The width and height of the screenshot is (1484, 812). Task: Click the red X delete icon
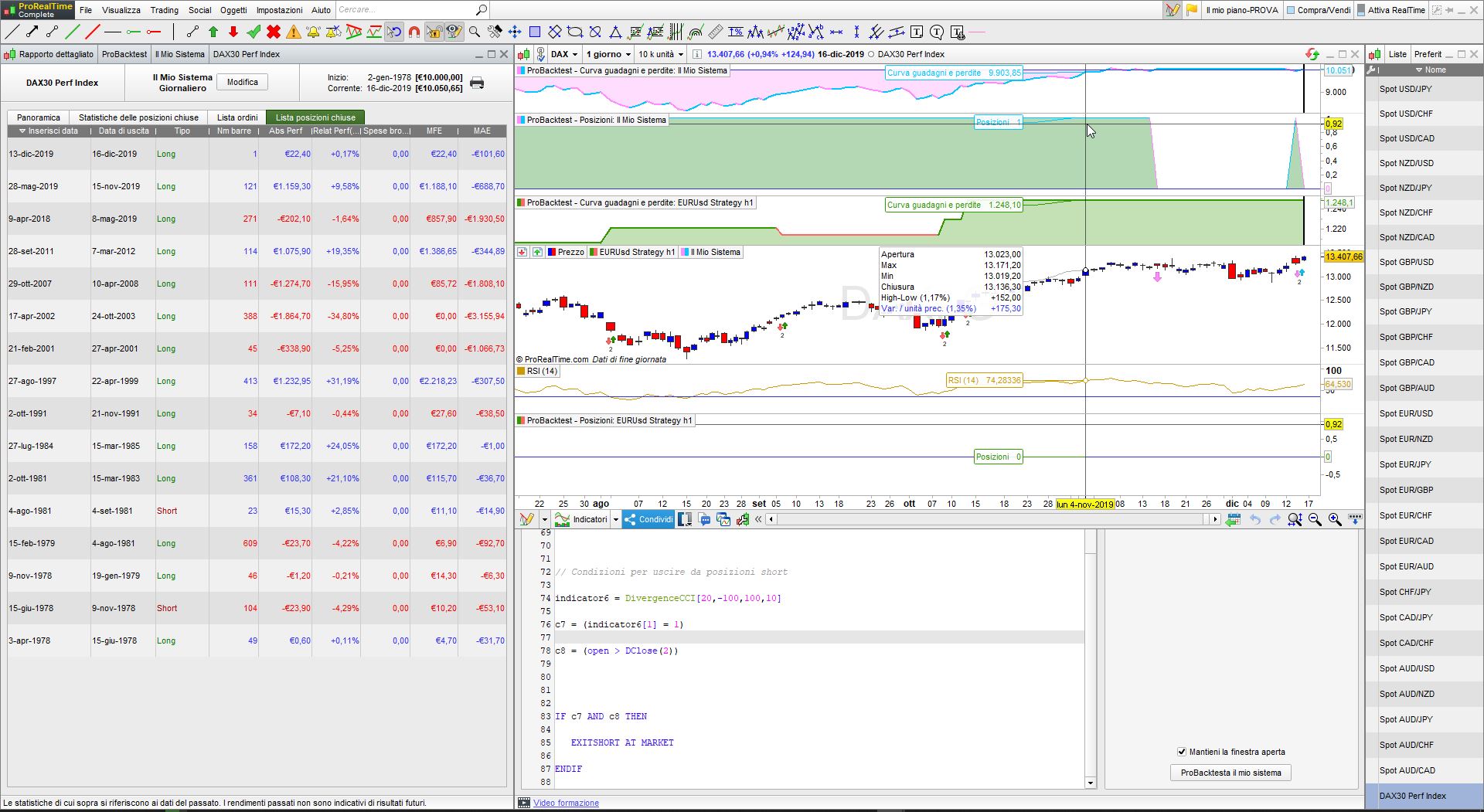(274, 32)
